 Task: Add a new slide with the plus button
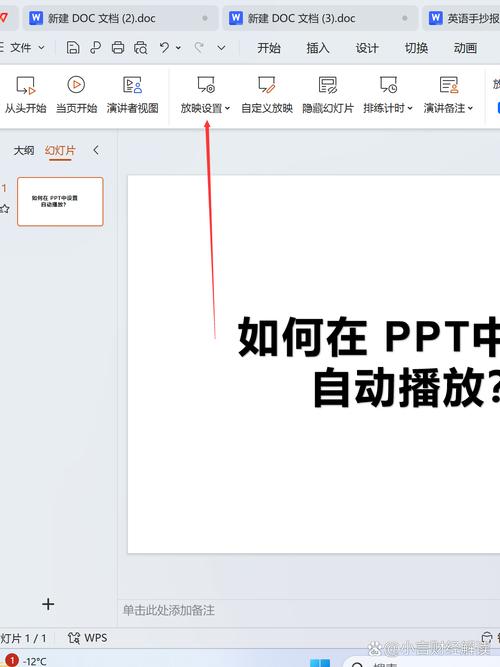click(48, 604)
